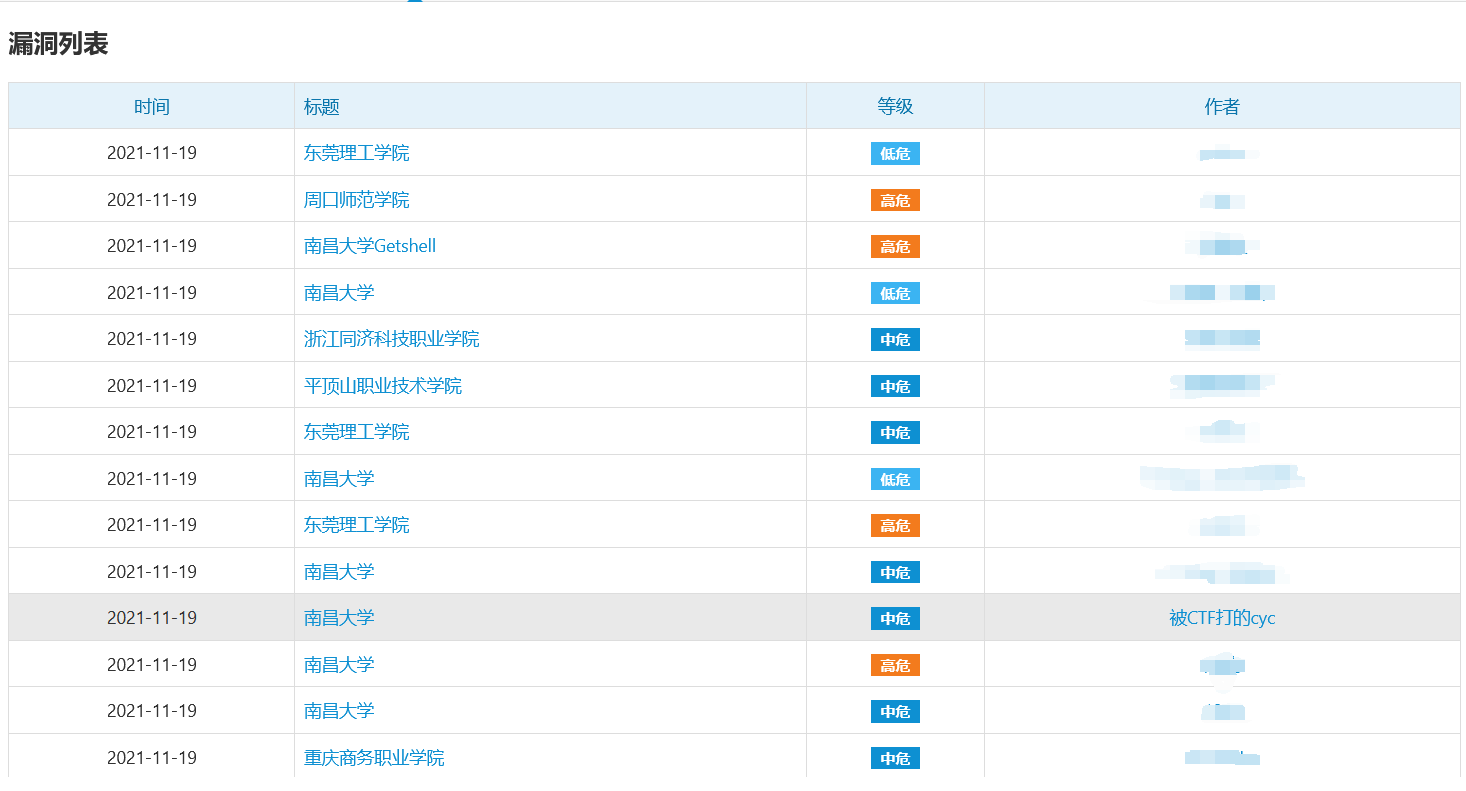Open 南昌大学 entry authored by 被CTF打的cyc
The width and height of the screenshot is (1466, 791).
(x=339, y=618)
